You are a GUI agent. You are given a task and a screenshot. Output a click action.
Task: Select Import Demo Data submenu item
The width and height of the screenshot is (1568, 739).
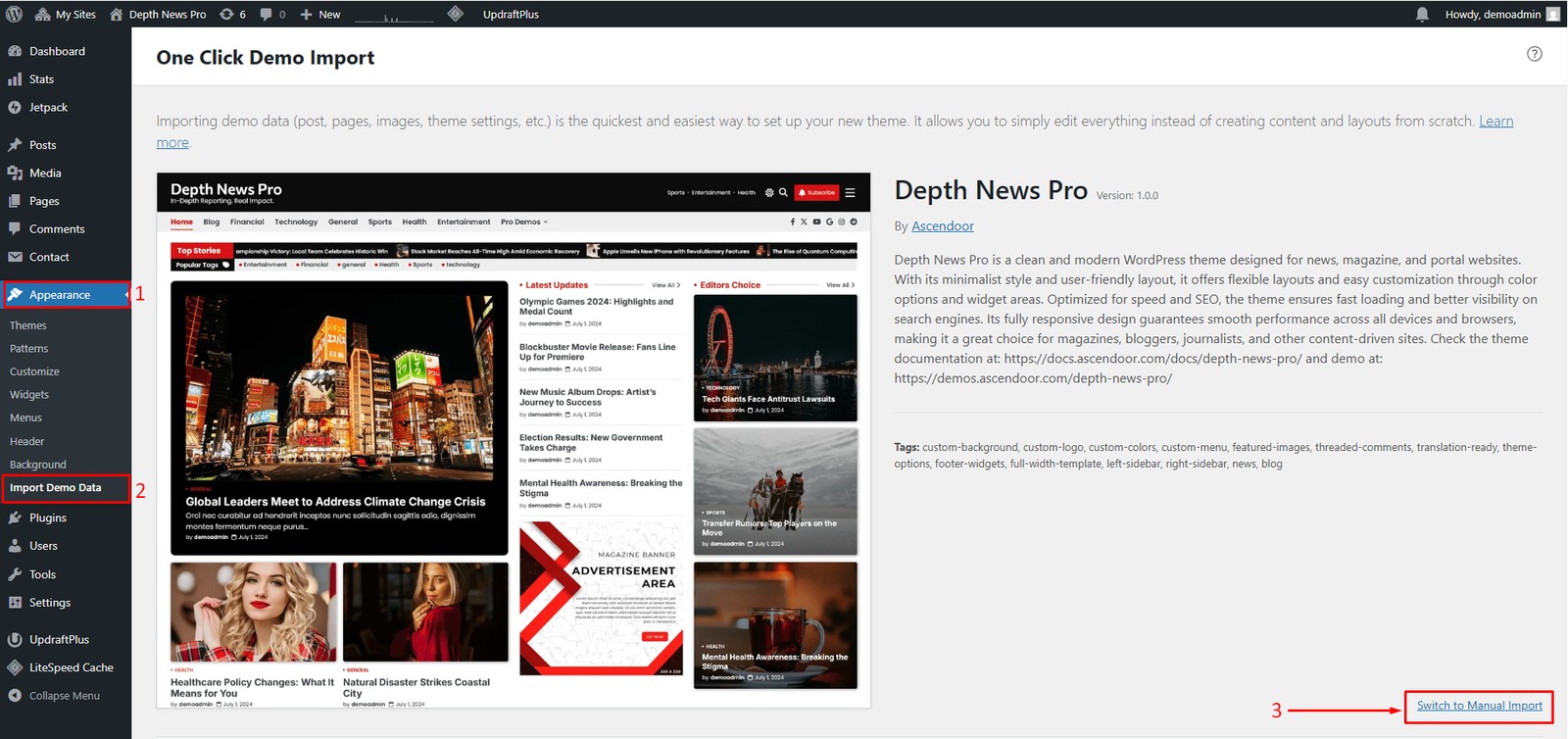56,488
